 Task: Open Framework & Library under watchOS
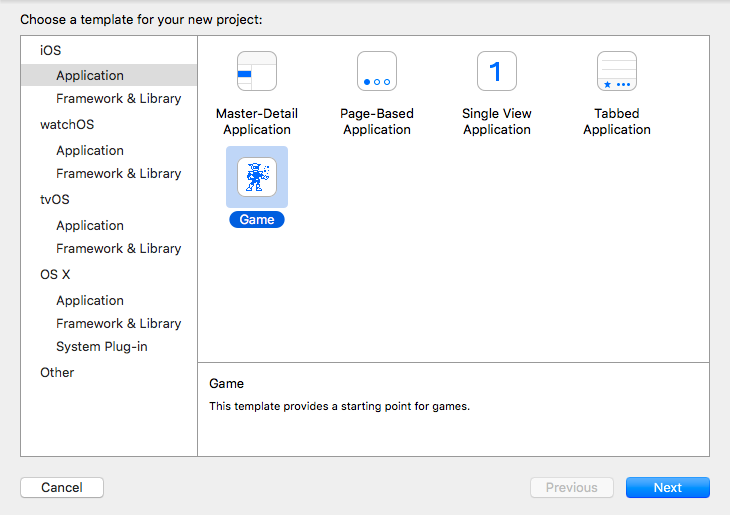point(118,173)
